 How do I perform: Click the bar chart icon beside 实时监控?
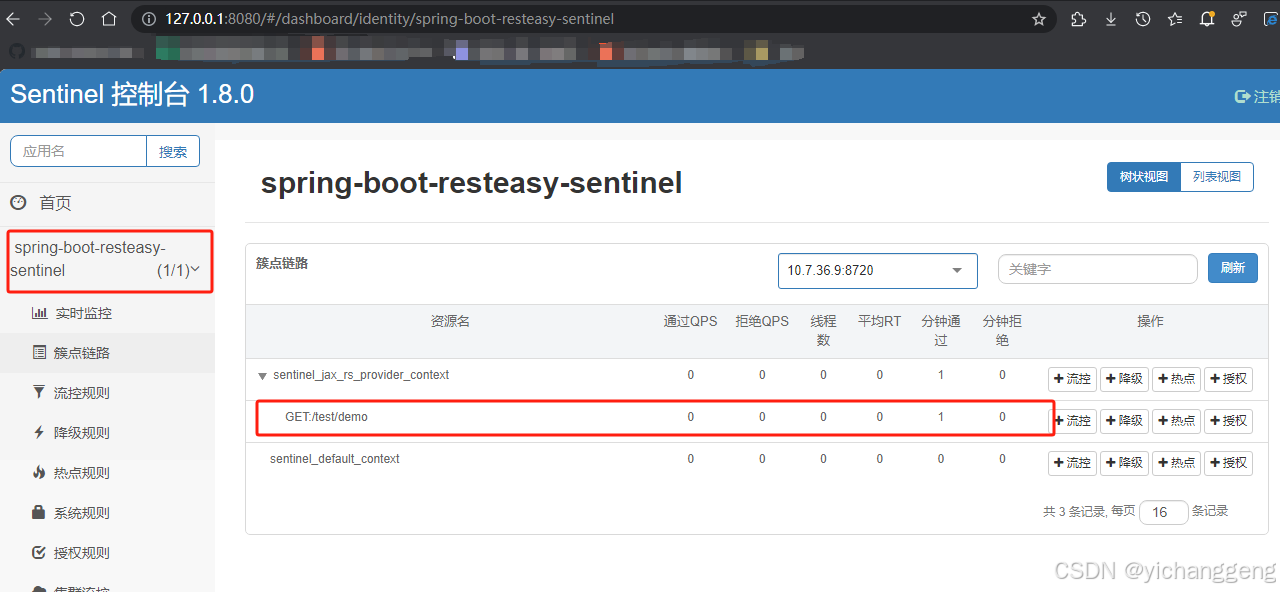pyautogui.click(x=40, y=313)
